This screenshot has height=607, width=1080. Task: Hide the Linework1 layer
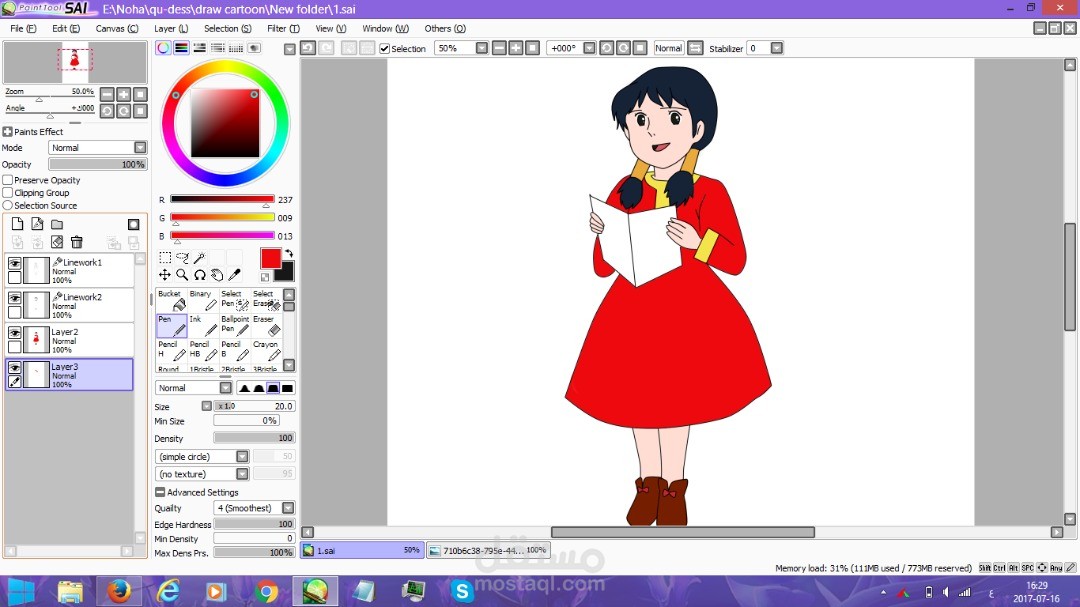14,263
